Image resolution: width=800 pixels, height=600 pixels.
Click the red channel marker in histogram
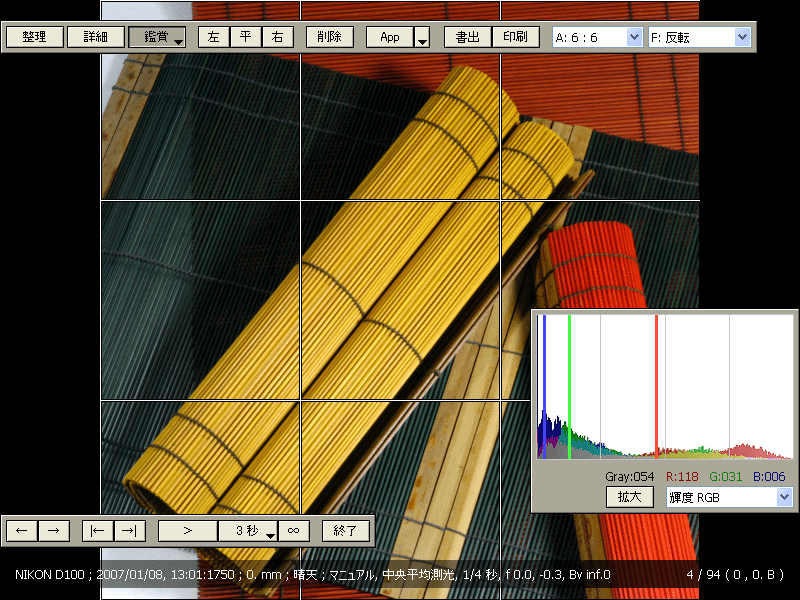657,387
